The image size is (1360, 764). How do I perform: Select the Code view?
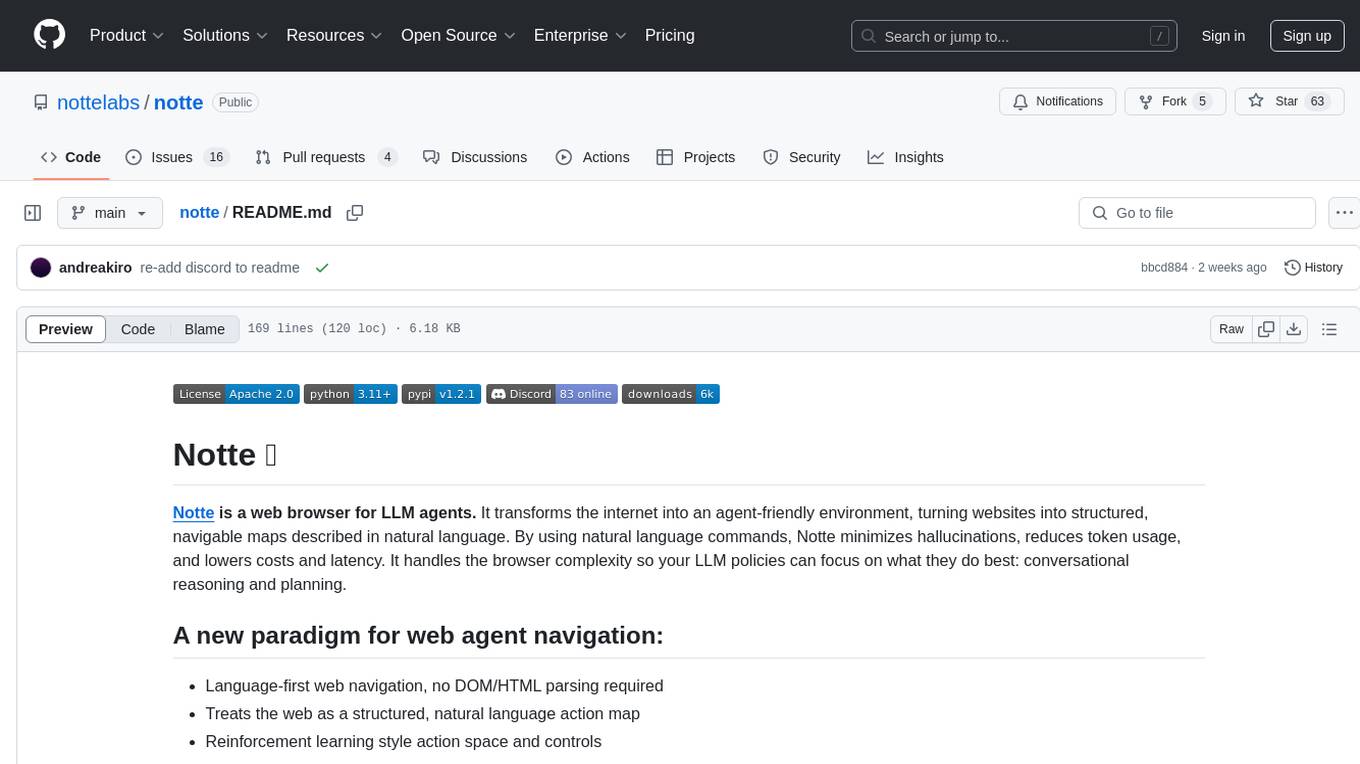[x=138, y=329]
